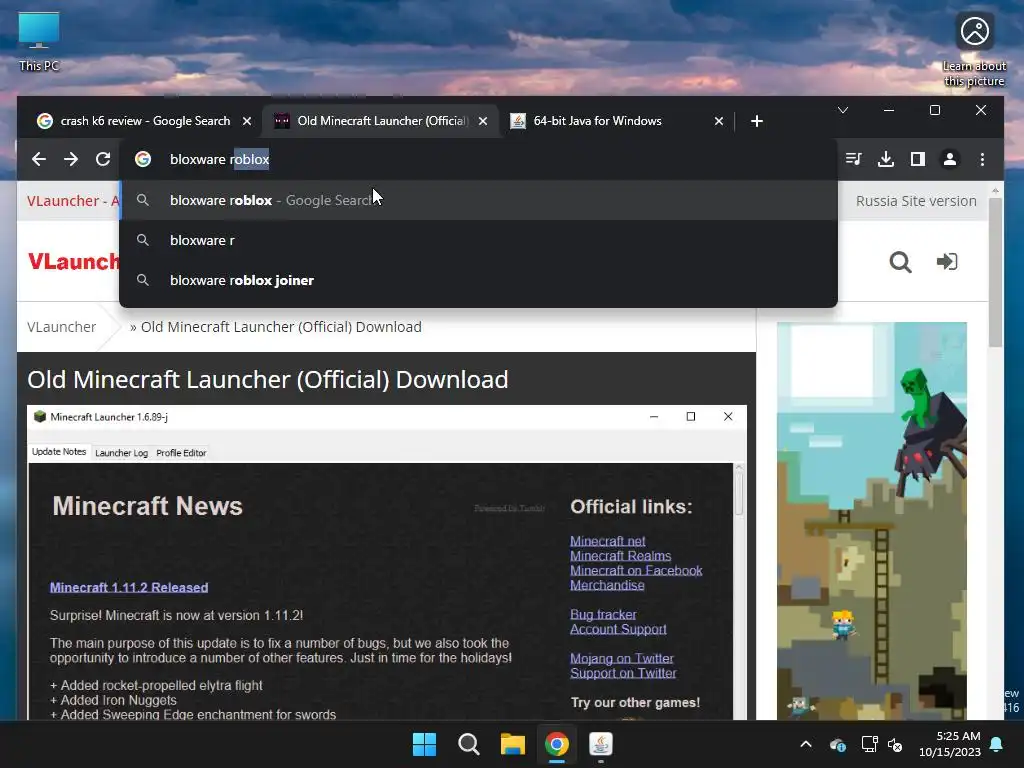Open Windows taskbar Search
This screenshot has height=768, width=1024.
468,744
